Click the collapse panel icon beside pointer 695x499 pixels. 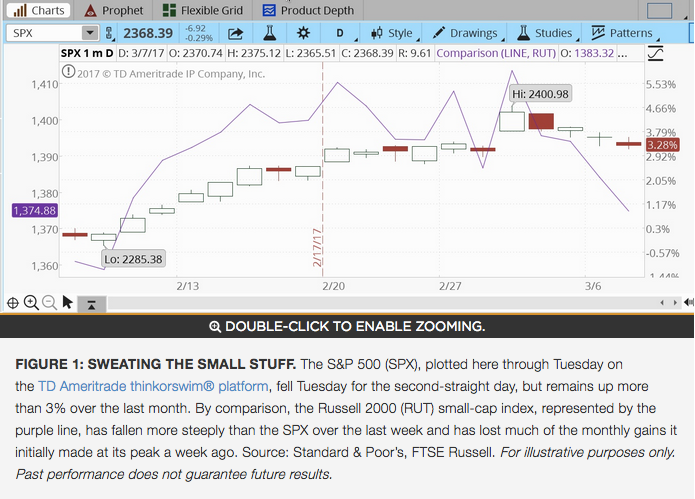point(92,304)
